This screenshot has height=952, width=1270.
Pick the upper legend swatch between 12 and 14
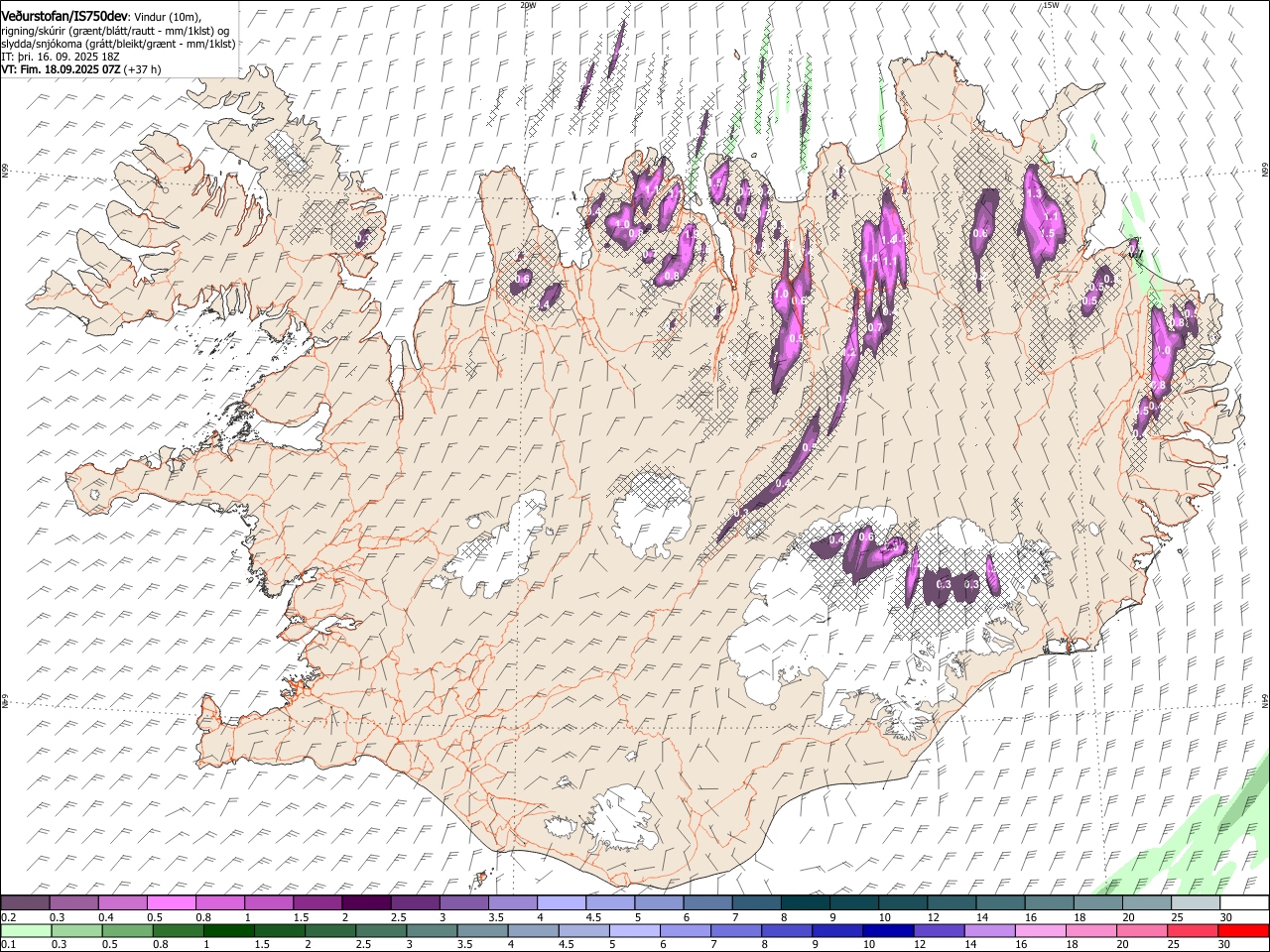pyautogui.click(x=951, y=902)
